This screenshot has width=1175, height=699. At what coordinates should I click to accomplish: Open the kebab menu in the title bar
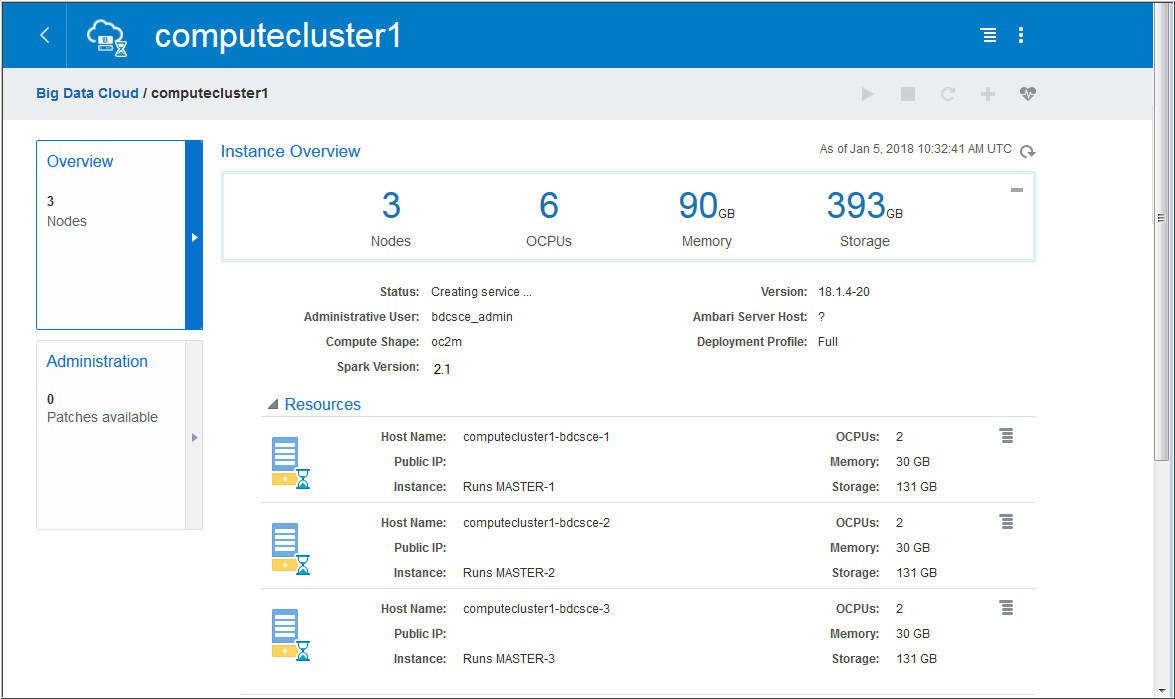click(1021, 34)
